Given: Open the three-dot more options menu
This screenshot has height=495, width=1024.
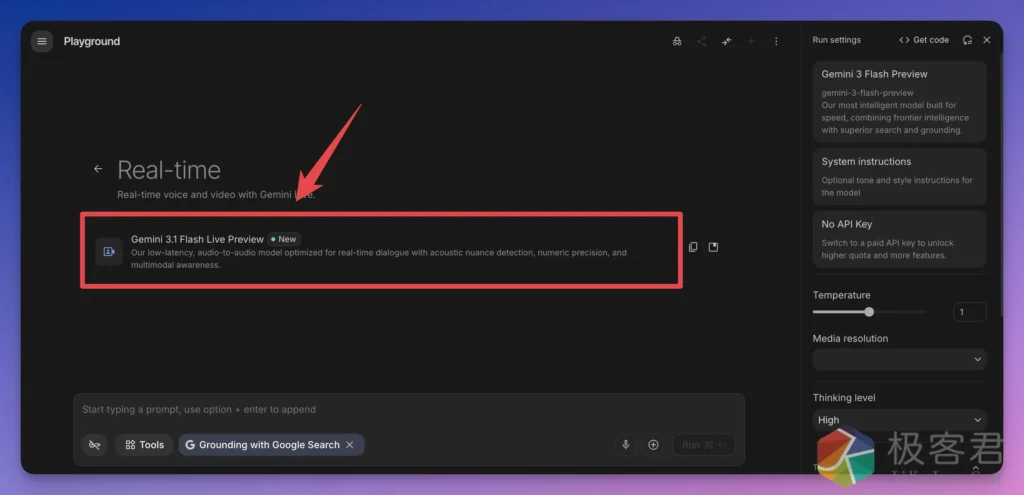Looking at the screenshot, I should tap(776, 41).
